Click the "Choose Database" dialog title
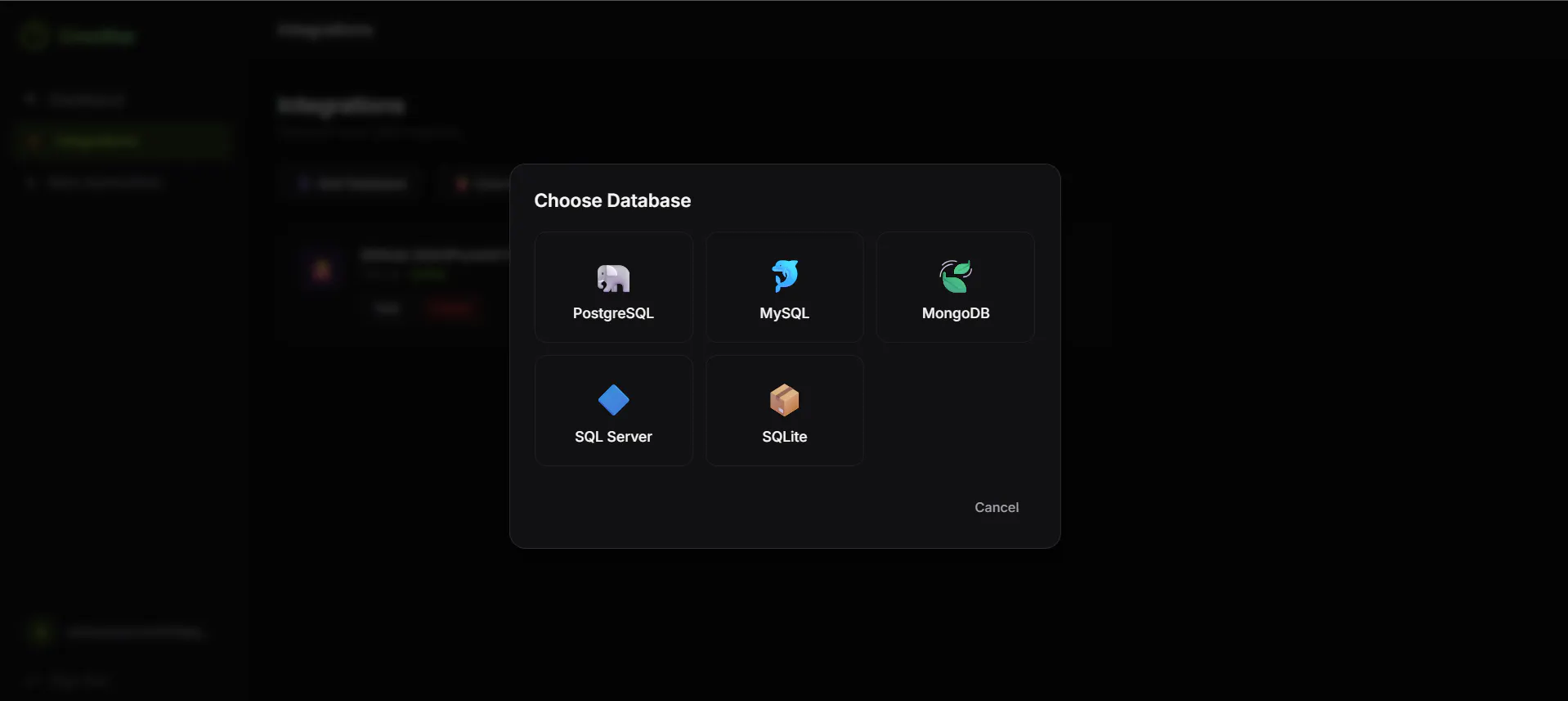Viewport: 1568px width, 701px height. point(612,200)
